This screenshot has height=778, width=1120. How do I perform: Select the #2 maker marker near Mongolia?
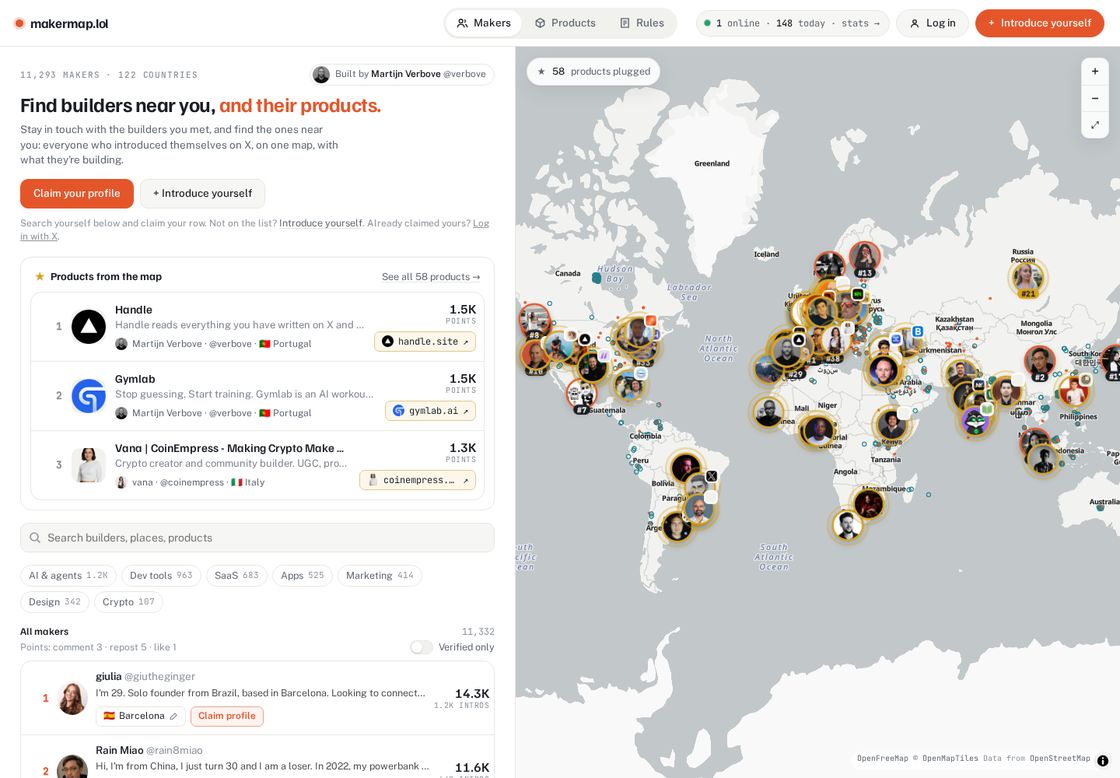tap(1039, 361)
